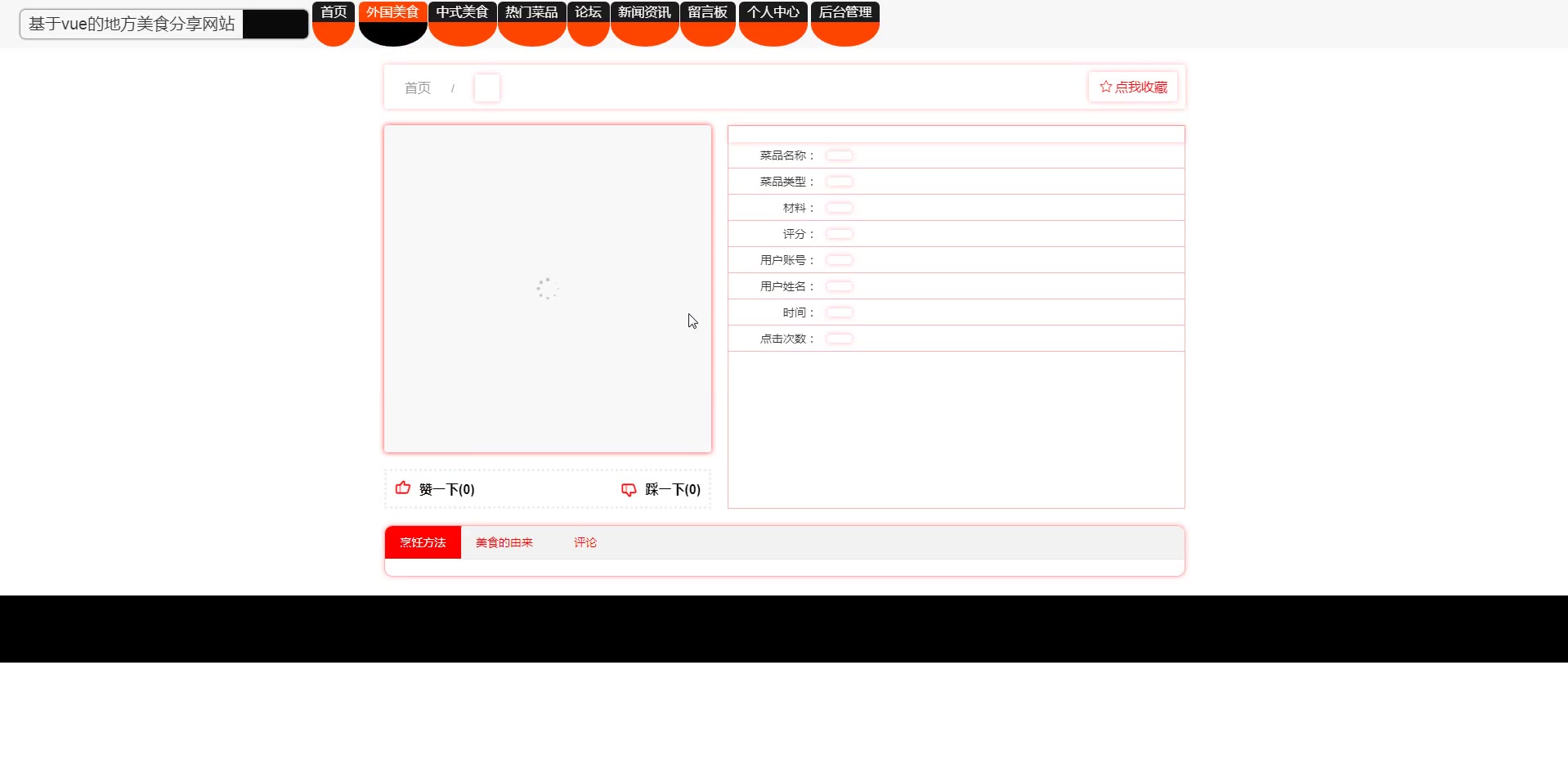The height and width of the screenshot is (764, 1568).
Task: Click the site title 基于vue的地方美食分享网站
Action: pyautogui.click(x=132, y=24)
